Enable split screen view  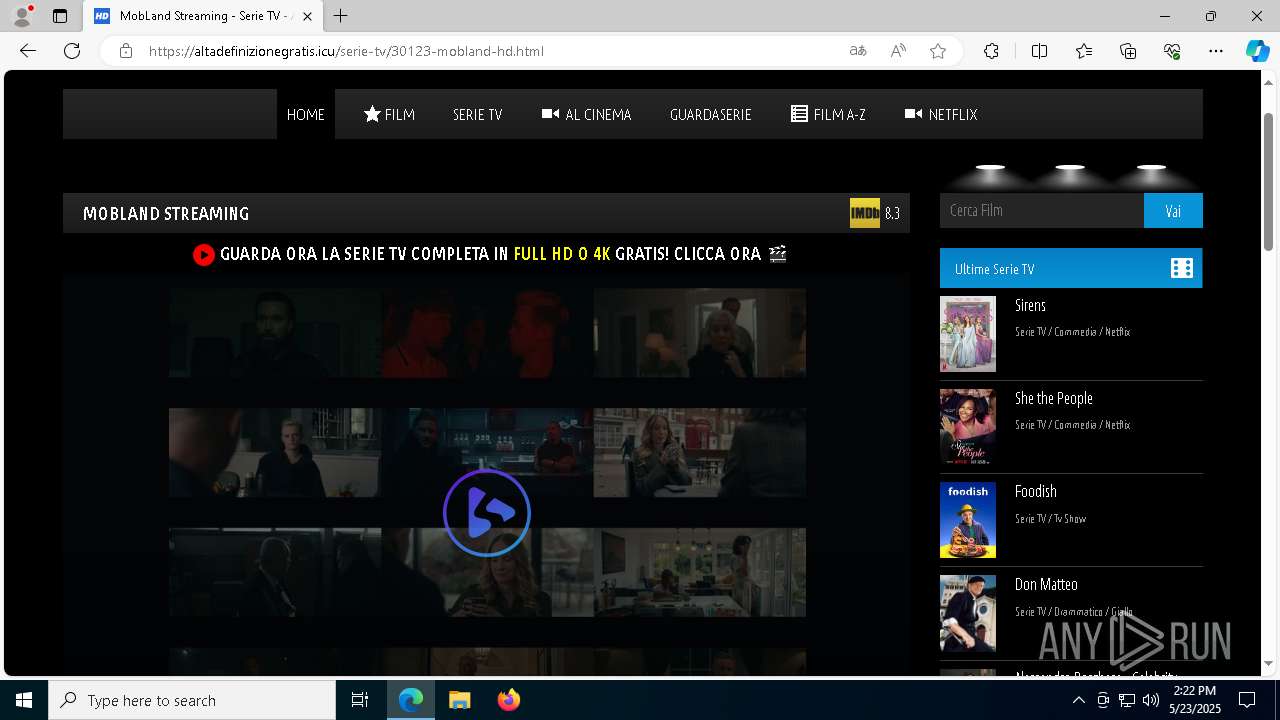1039,51
